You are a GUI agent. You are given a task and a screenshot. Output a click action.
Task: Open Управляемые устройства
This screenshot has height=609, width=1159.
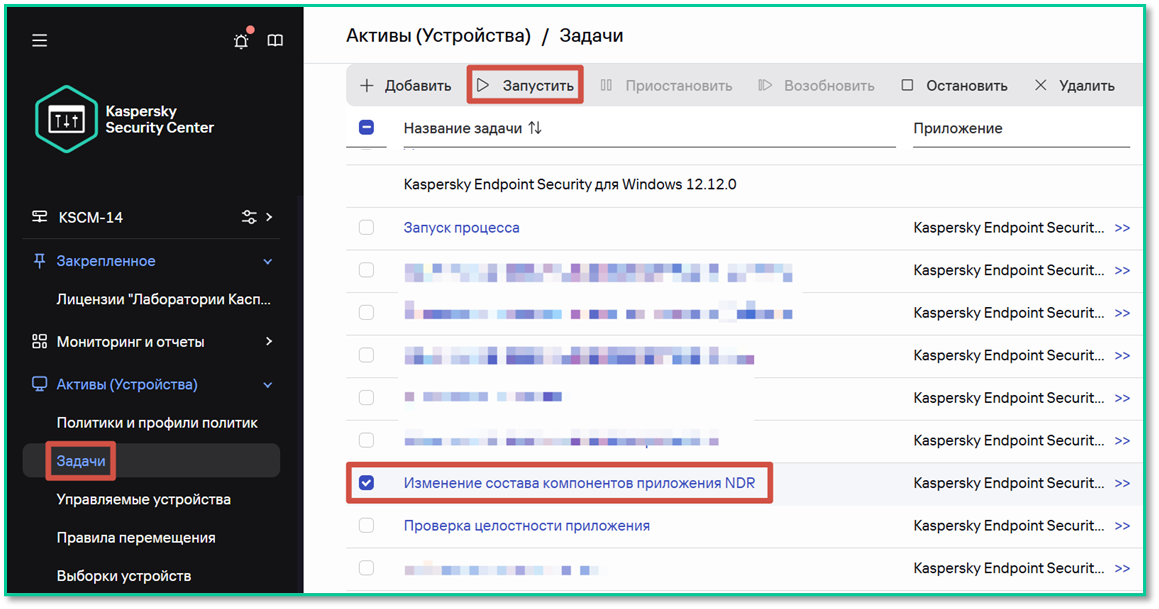point(143,500)
